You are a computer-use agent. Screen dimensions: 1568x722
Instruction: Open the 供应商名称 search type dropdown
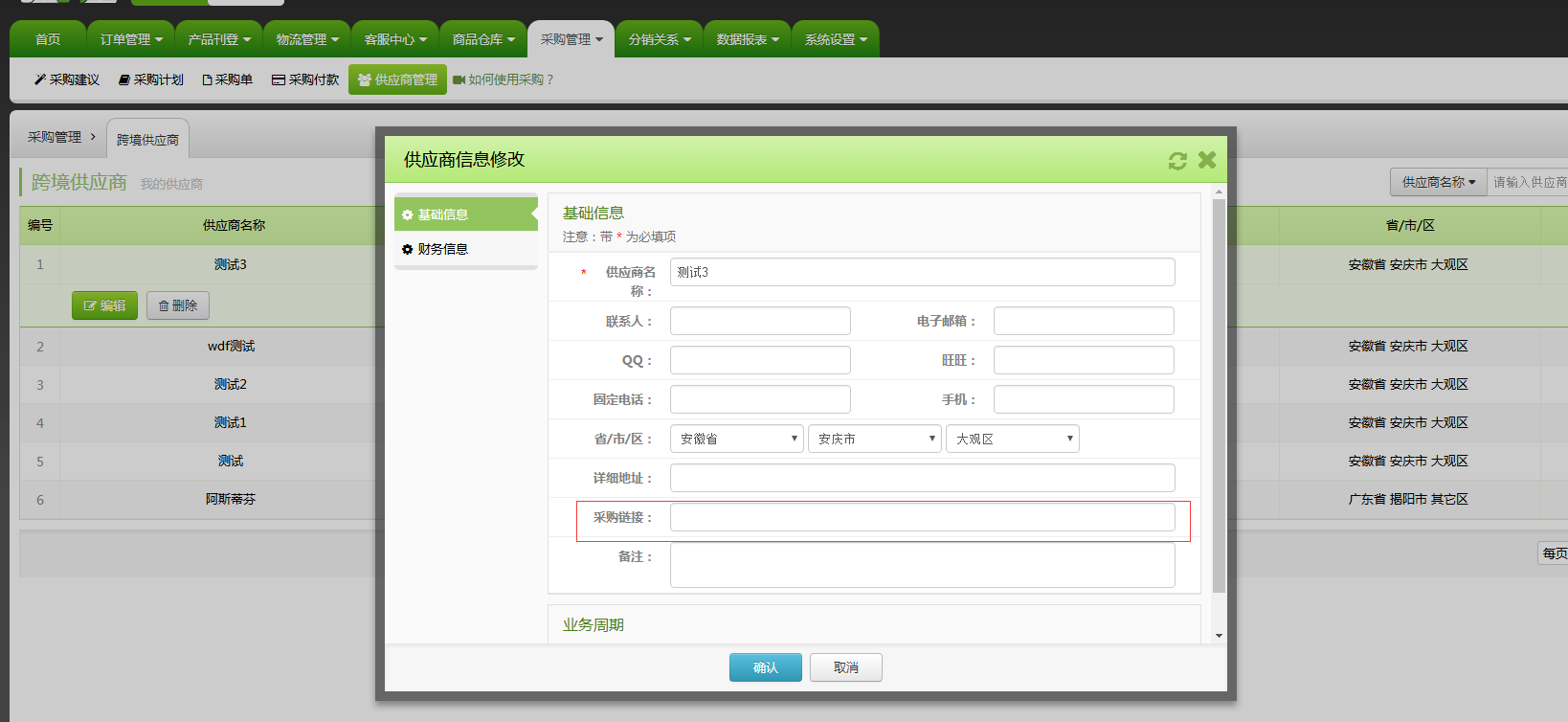click(x=1439, y=182)
